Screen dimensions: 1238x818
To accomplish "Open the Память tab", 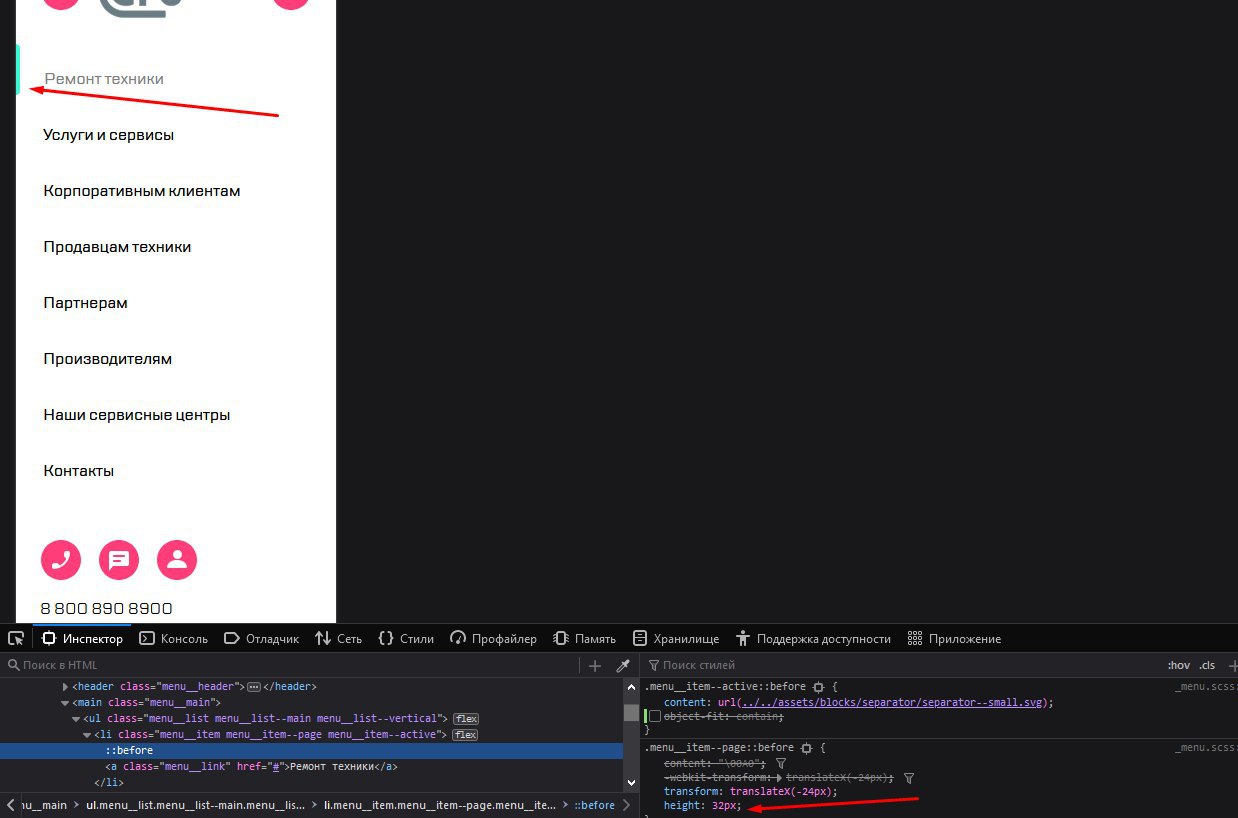I will coord(585,638).
